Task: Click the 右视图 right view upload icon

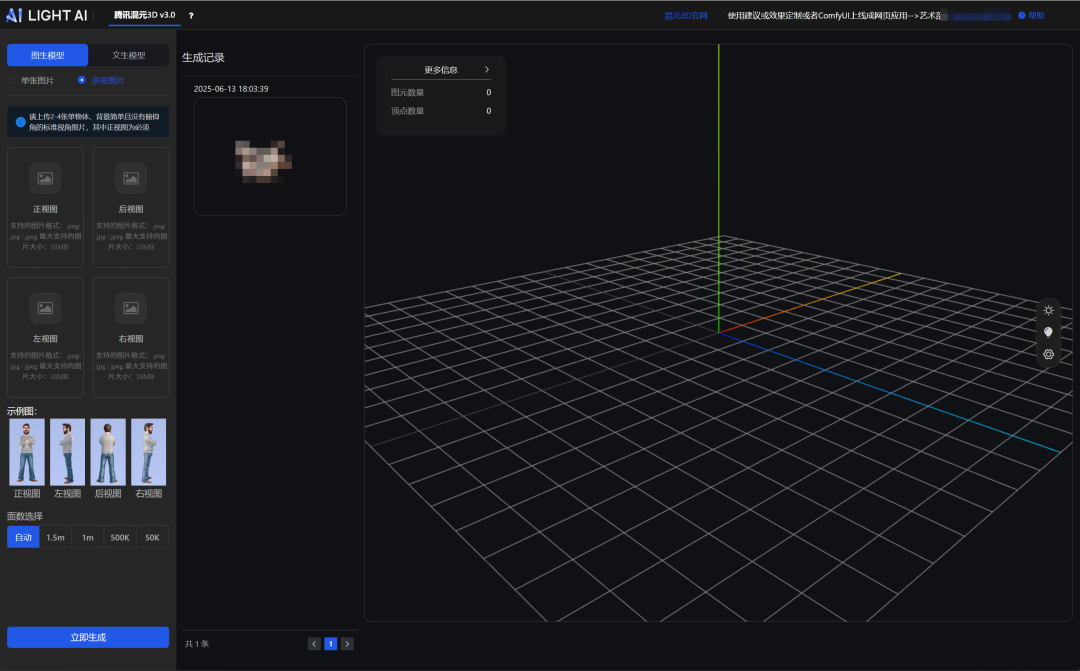Action: 130,308
